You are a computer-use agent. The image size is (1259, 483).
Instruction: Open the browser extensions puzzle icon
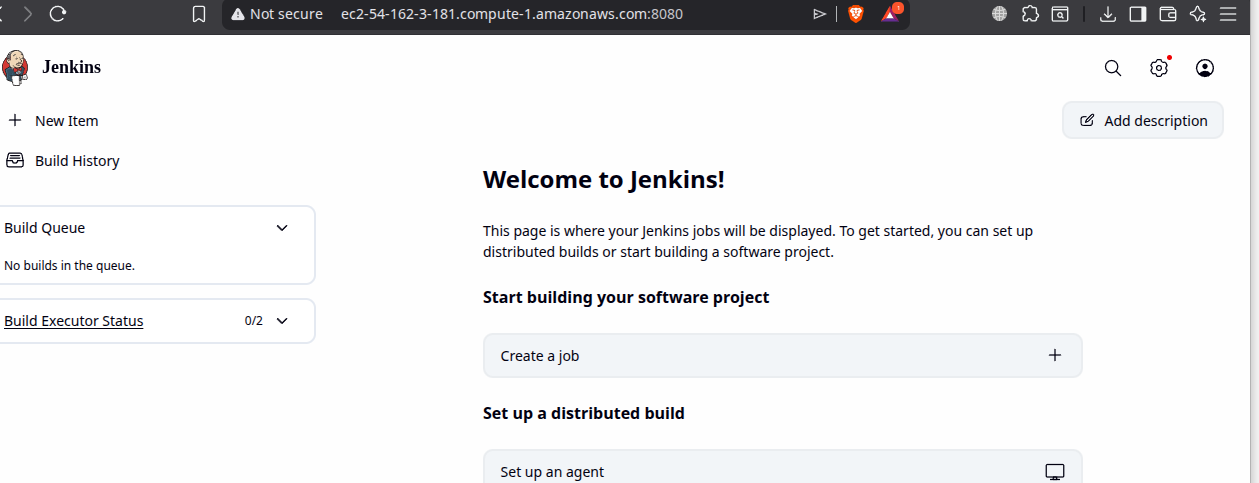(x=1030, y=14)
